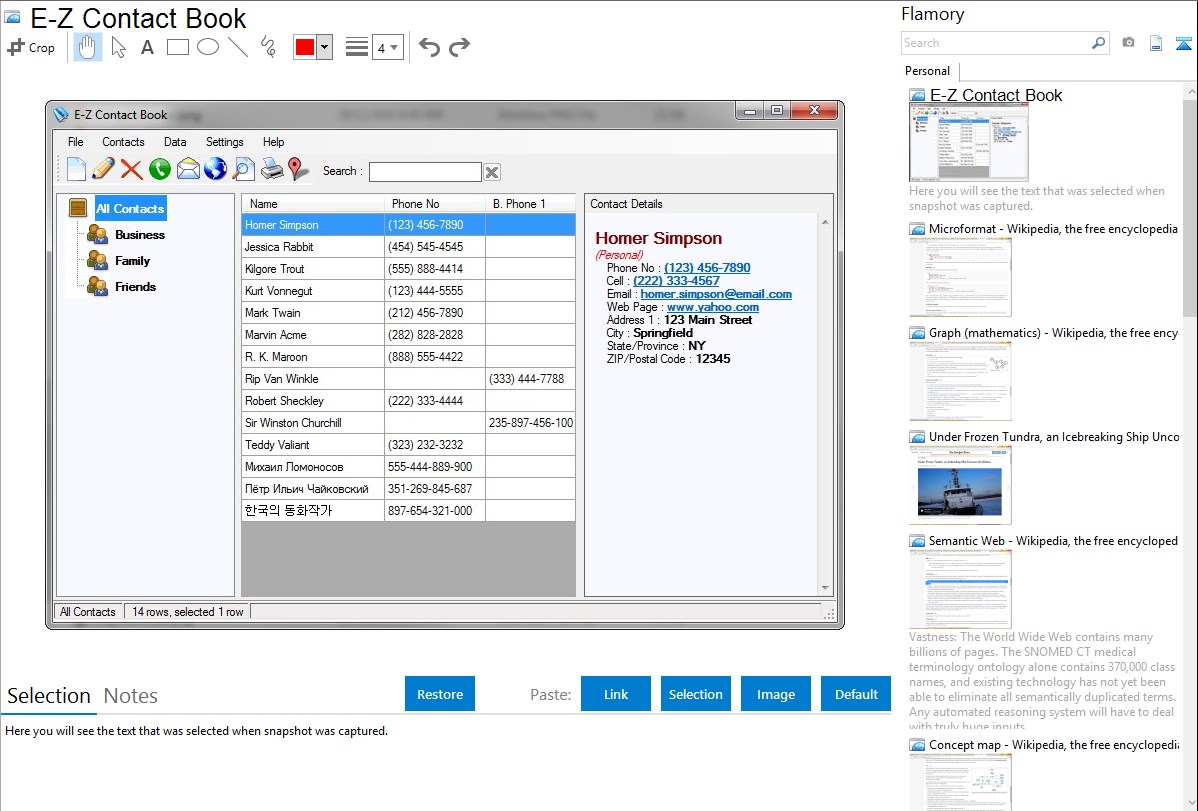Click the line thickness icon
Image resolution: width=1198 pixels, height=811 pixels.
click(356, 47)
